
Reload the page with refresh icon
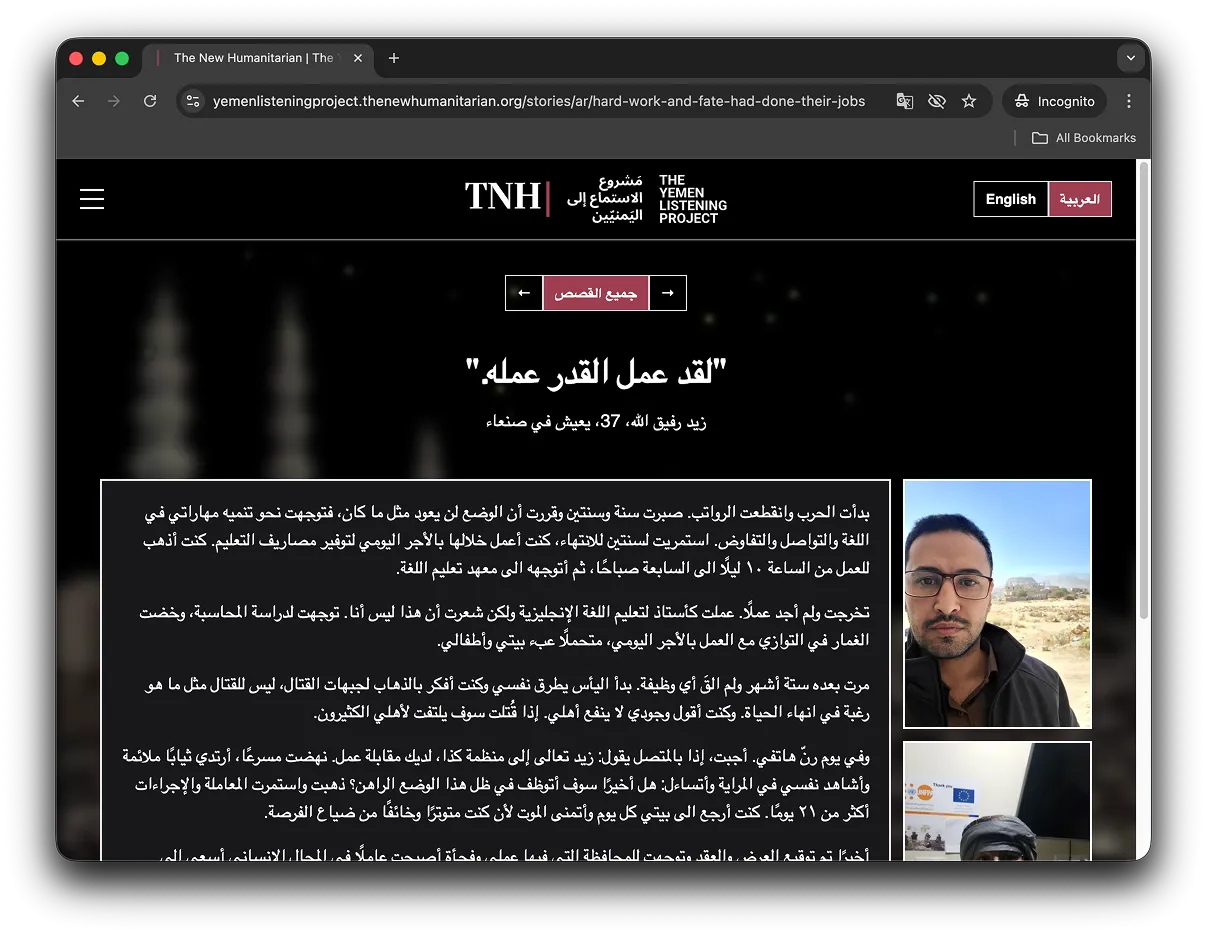pyautogui.click(x=150, y=101)
